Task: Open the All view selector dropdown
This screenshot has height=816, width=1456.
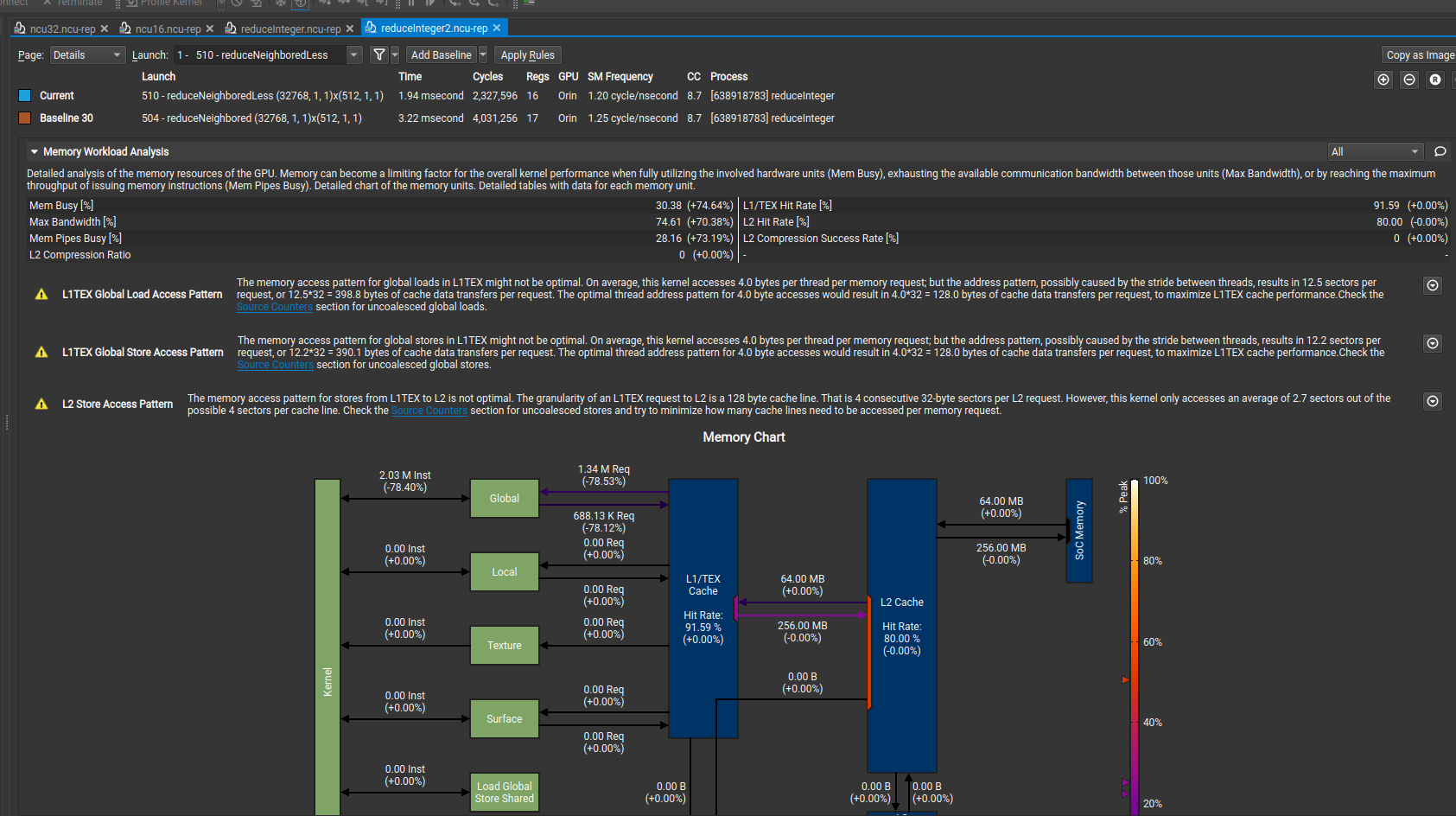Action: [x=1375, y=151]
